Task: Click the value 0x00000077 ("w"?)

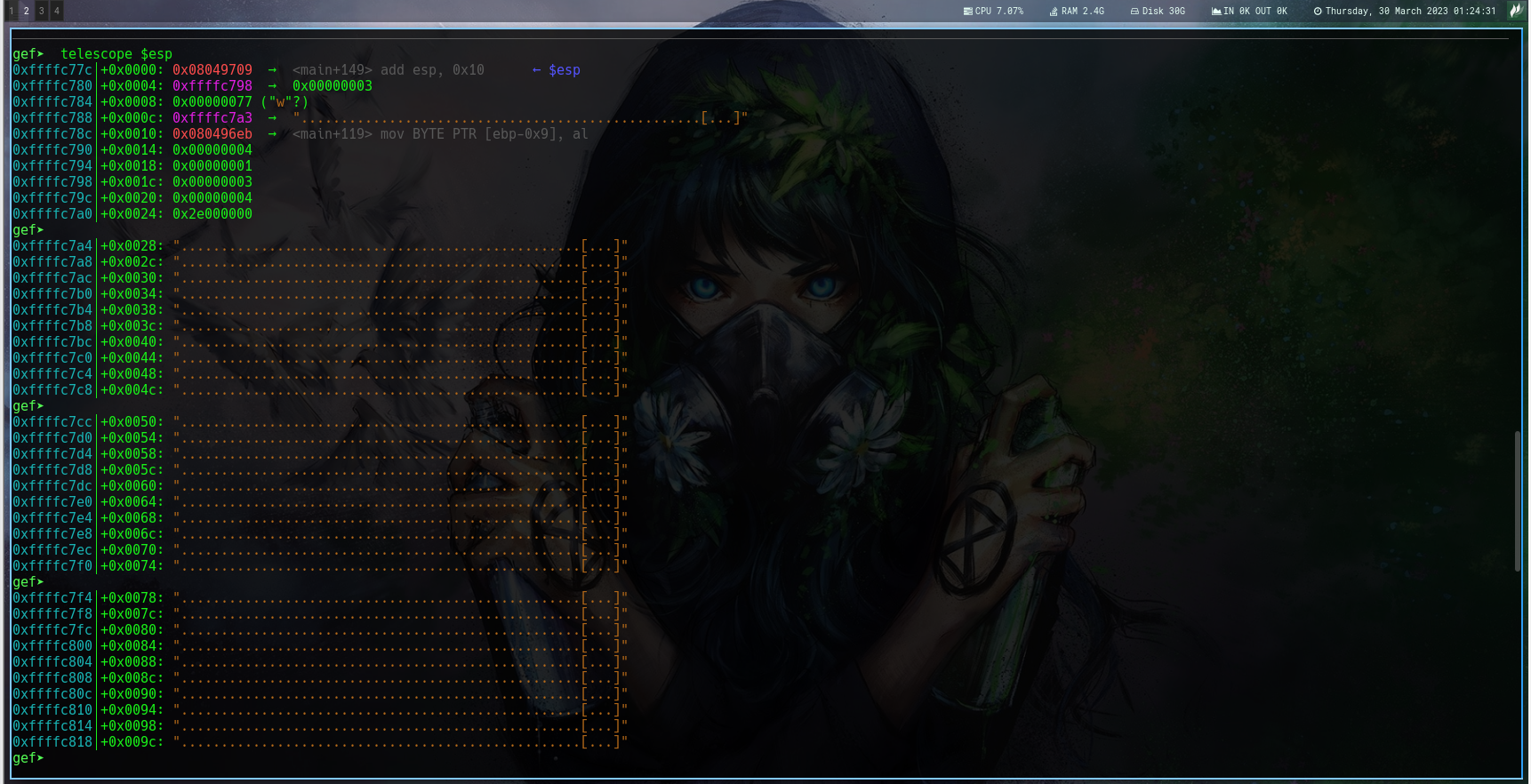Action: (240, 102)
